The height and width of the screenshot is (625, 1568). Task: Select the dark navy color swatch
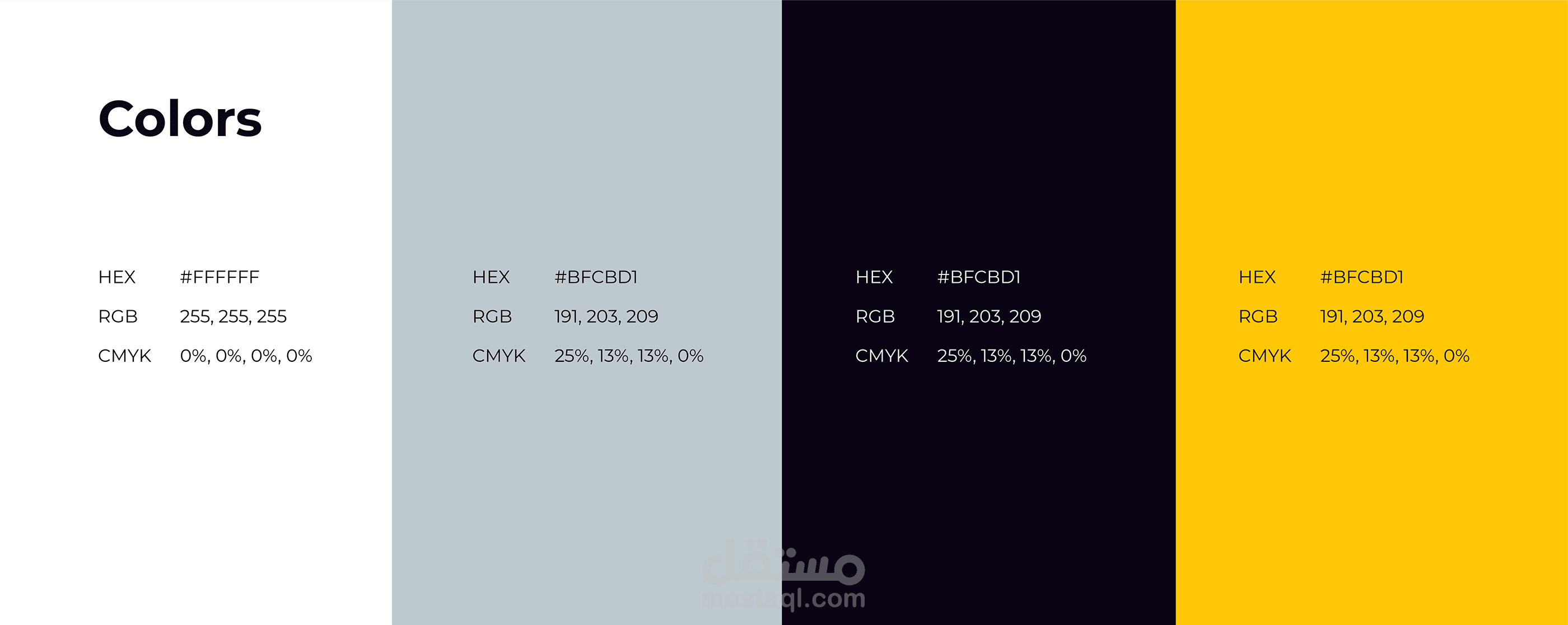(x=979, y=312)
